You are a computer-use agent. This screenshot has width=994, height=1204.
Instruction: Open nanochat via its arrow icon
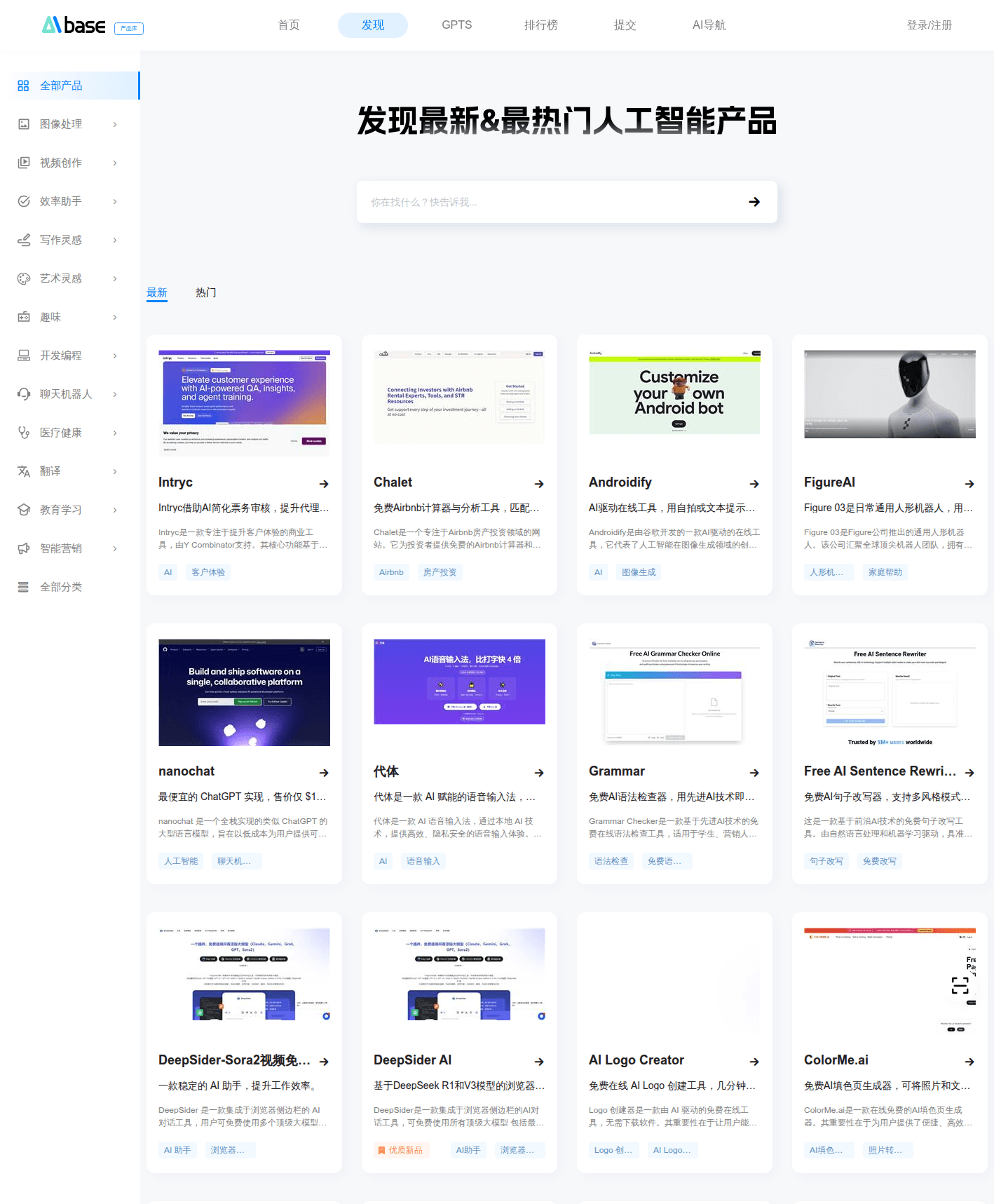coord(324,773)
